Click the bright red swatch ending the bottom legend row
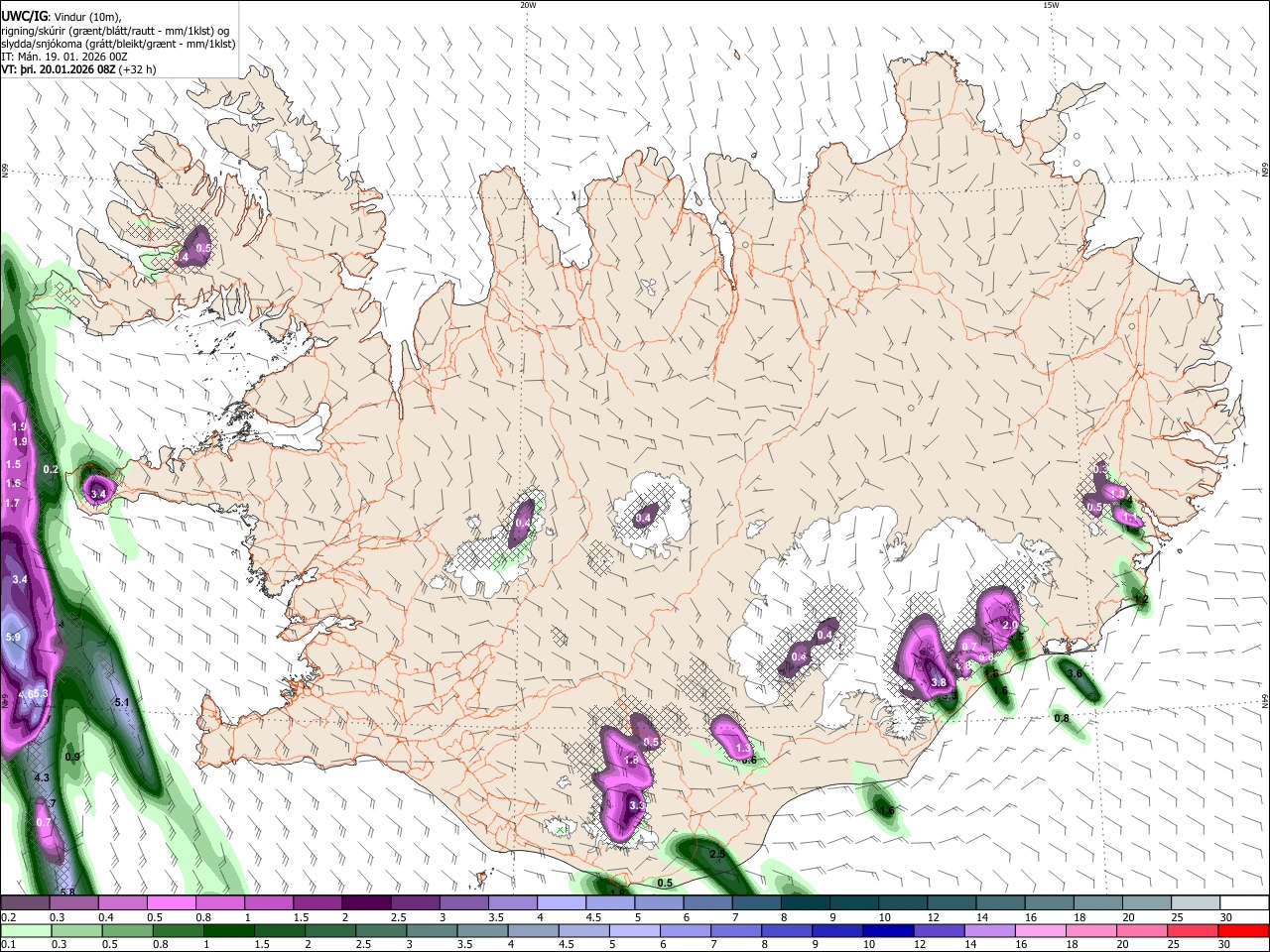1270x952 pixels. click(x=1243, y=930)
